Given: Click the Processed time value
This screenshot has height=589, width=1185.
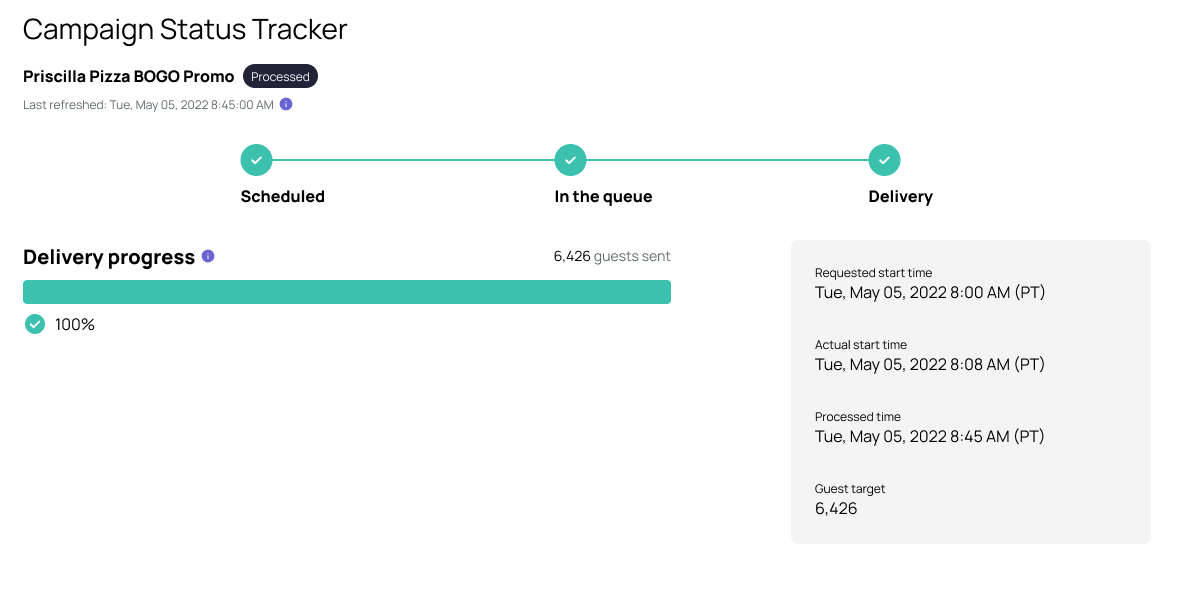Looking at the screenshot, I should pos(930,436).
